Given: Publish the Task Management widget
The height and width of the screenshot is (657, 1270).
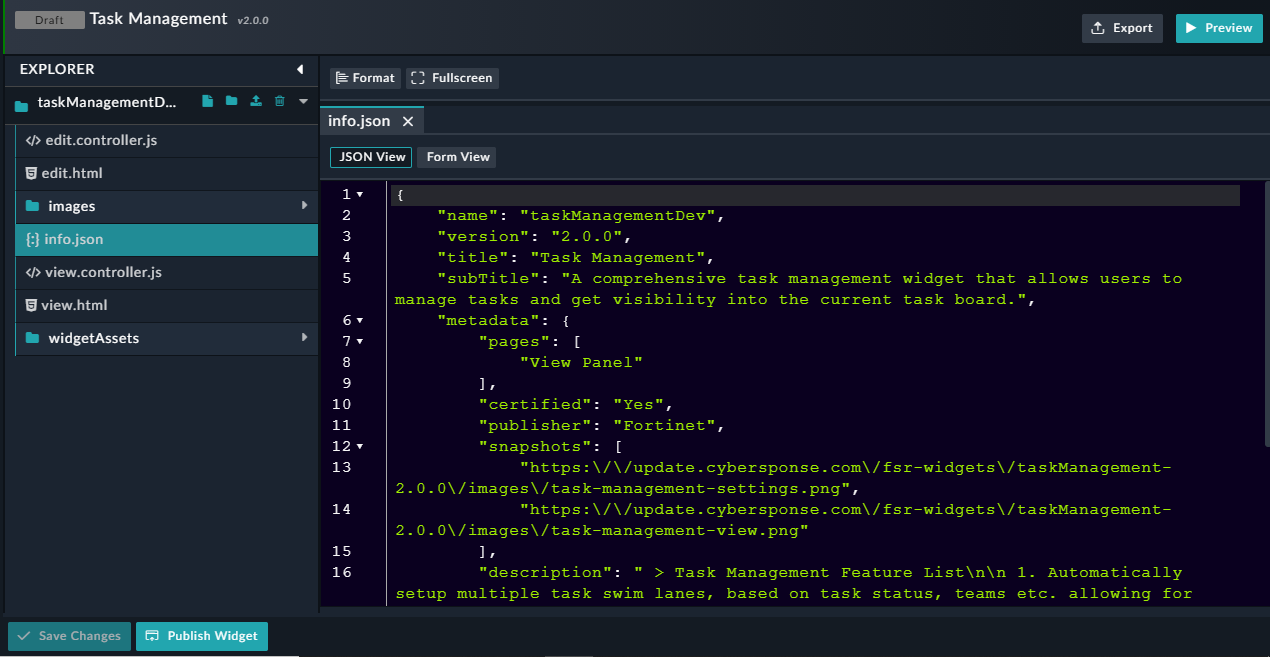Looking at the screenshot, I should [x=201, y=636].
